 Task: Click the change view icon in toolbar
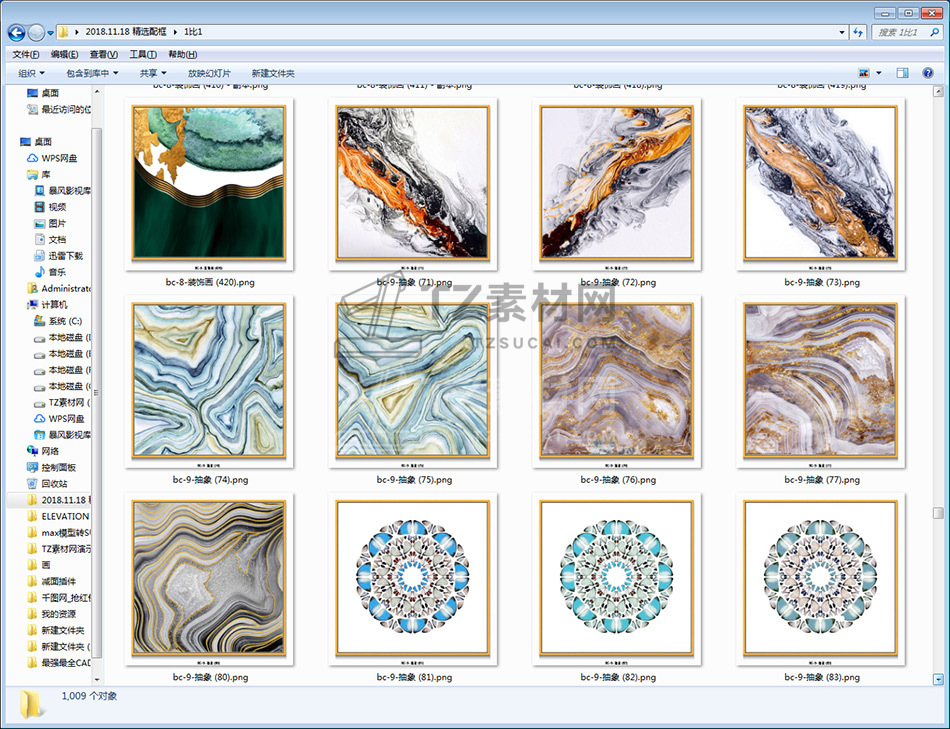(x=864, y=73)
